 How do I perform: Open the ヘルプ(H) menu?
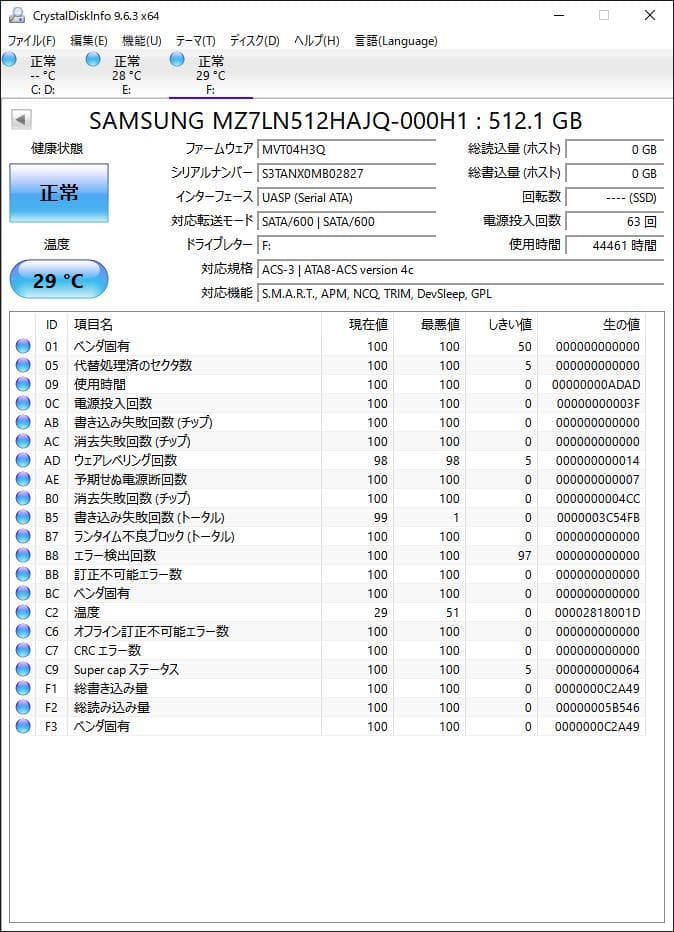pyautogui.click(x=317, y=40)
